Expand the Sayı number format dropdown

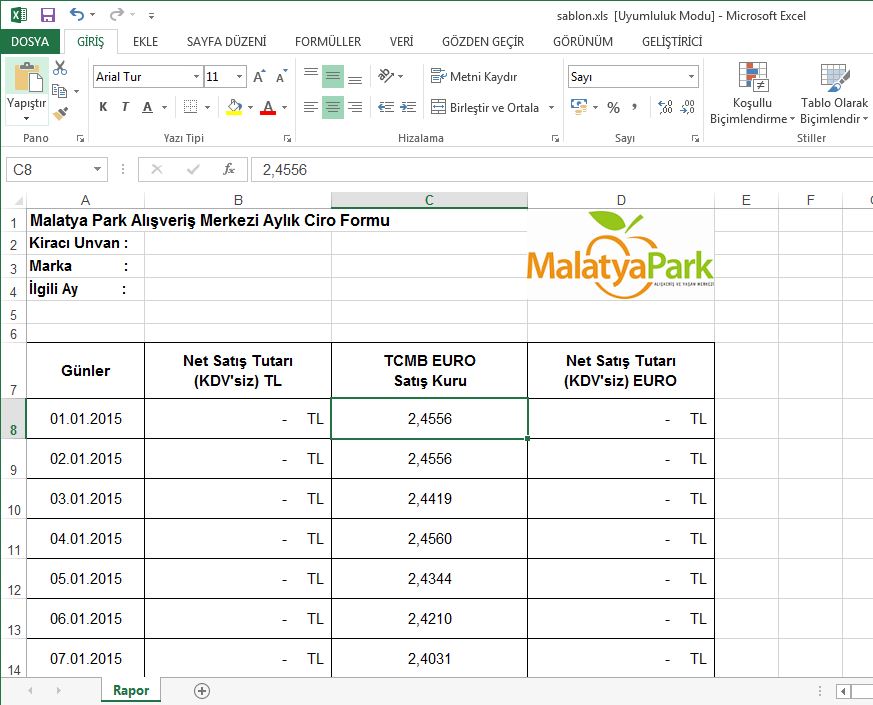(691, 77)
